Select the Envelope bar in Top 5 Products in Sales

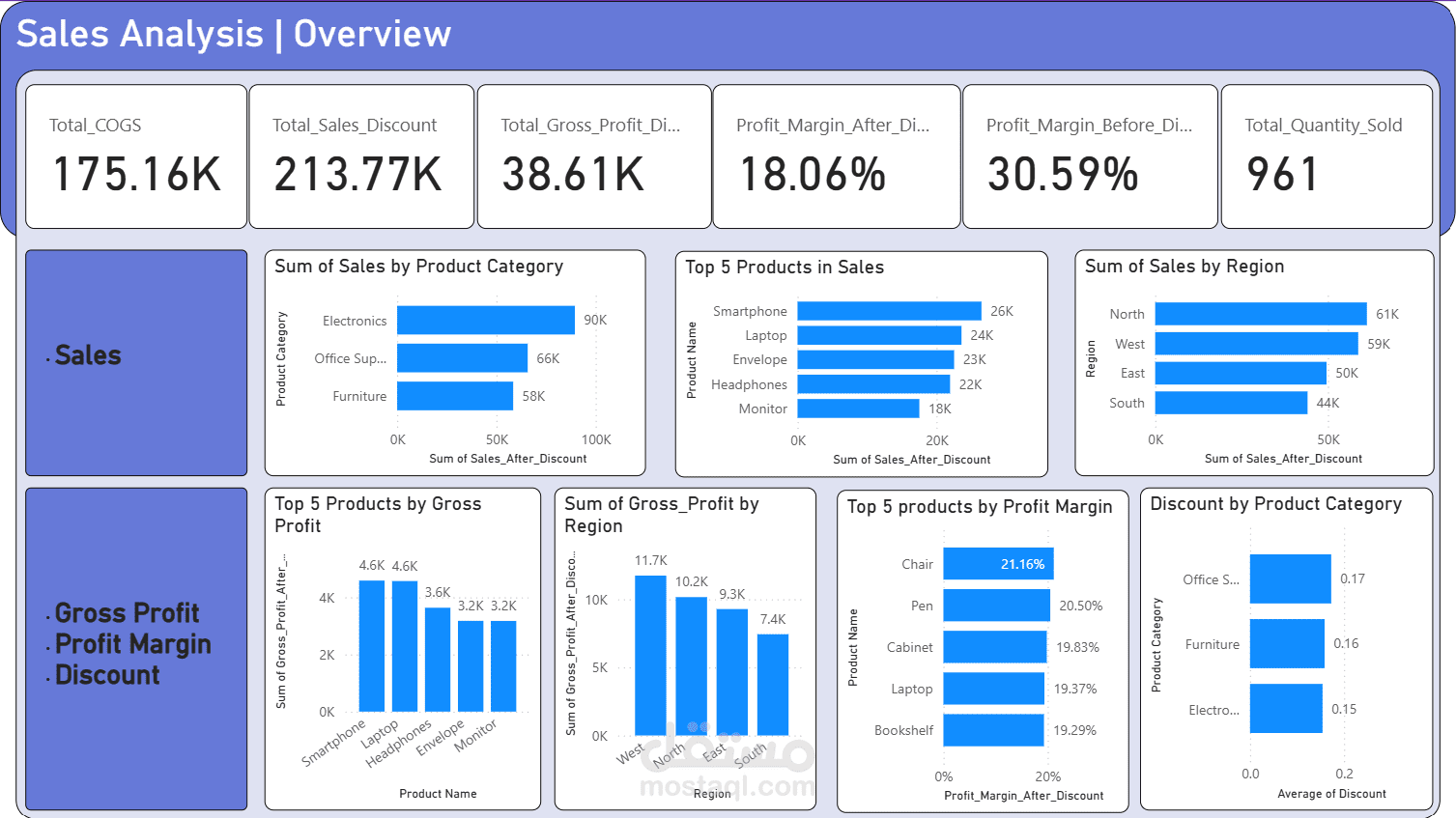(876, 359)
